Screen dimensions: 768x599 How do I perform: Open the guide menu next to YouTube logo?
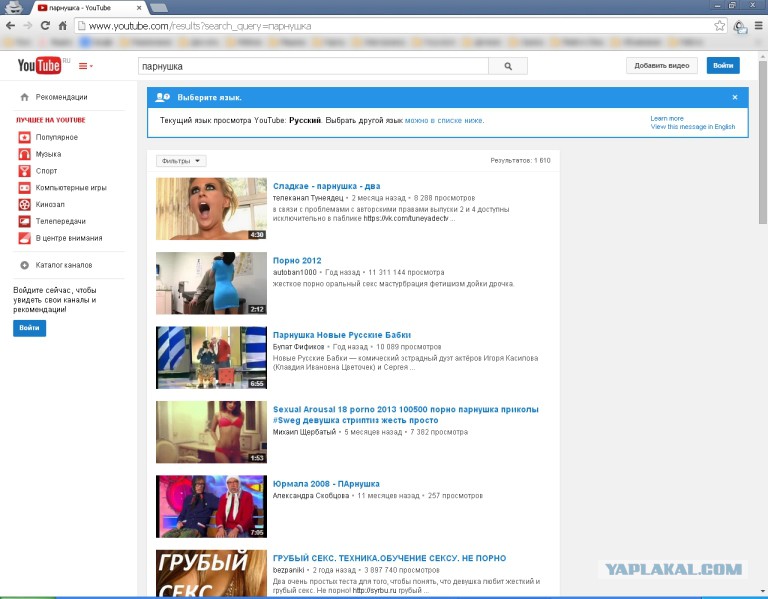(85, 66)
